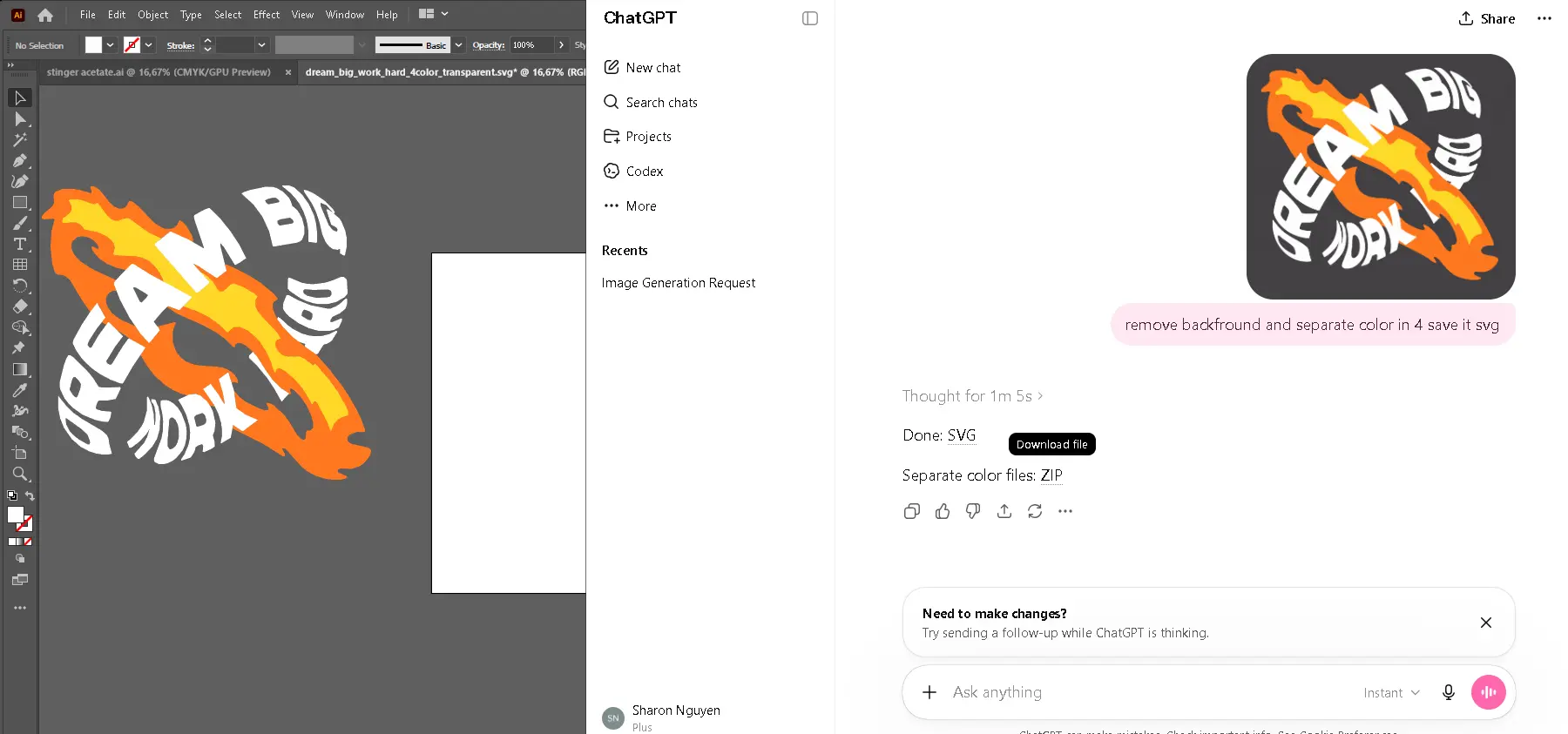Open the fill color dropdown arrow
Viewport: 1568px width, 734px height.
110,45
